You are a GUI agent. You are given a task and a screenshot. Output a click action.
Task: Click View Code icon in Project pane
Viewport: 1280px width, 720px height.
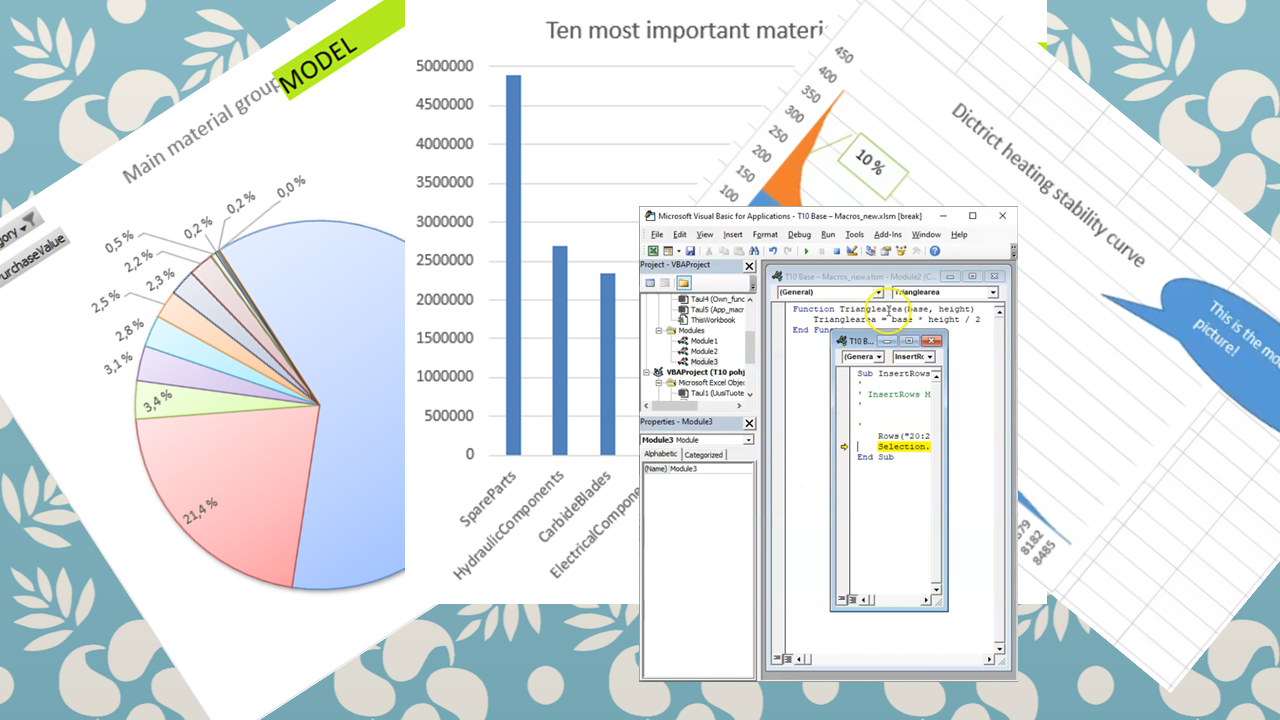pos(650,282)
